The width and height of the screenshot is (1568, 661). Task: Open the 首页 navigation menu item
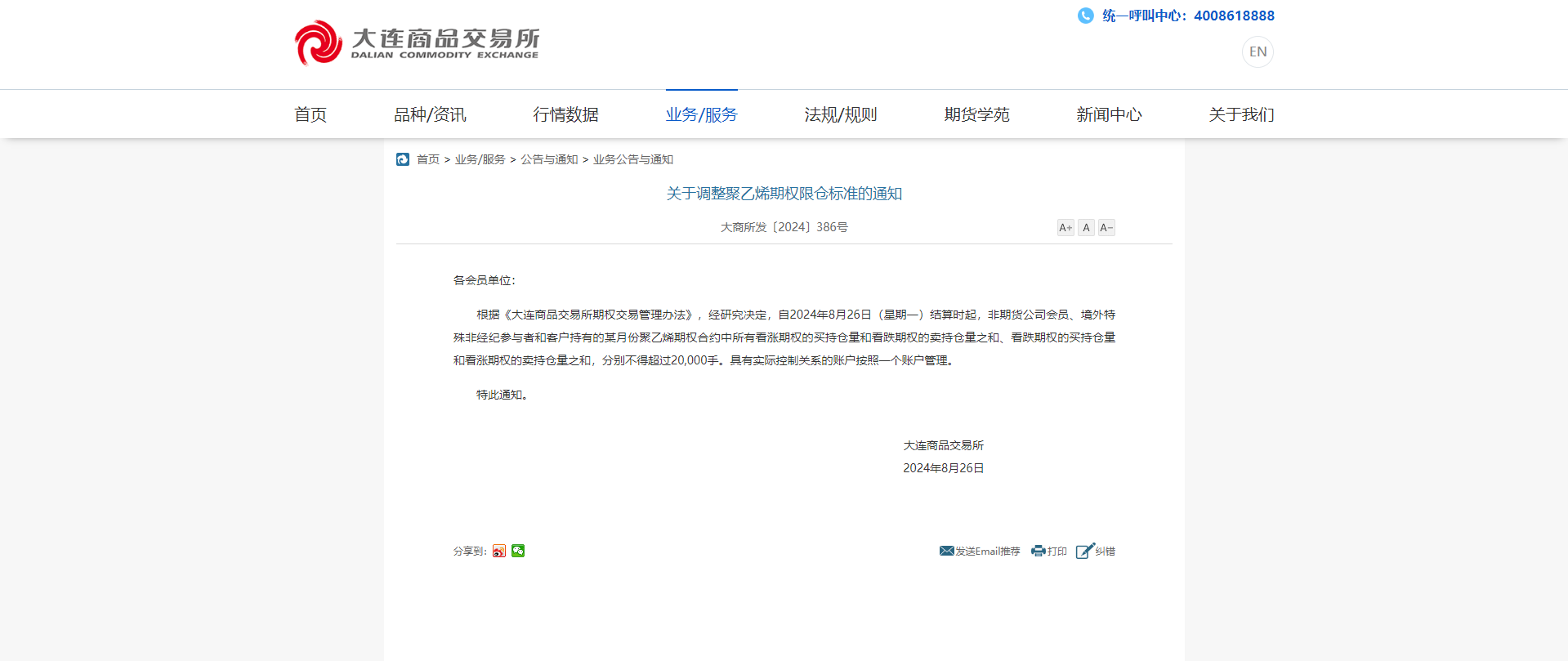(310, 114)
